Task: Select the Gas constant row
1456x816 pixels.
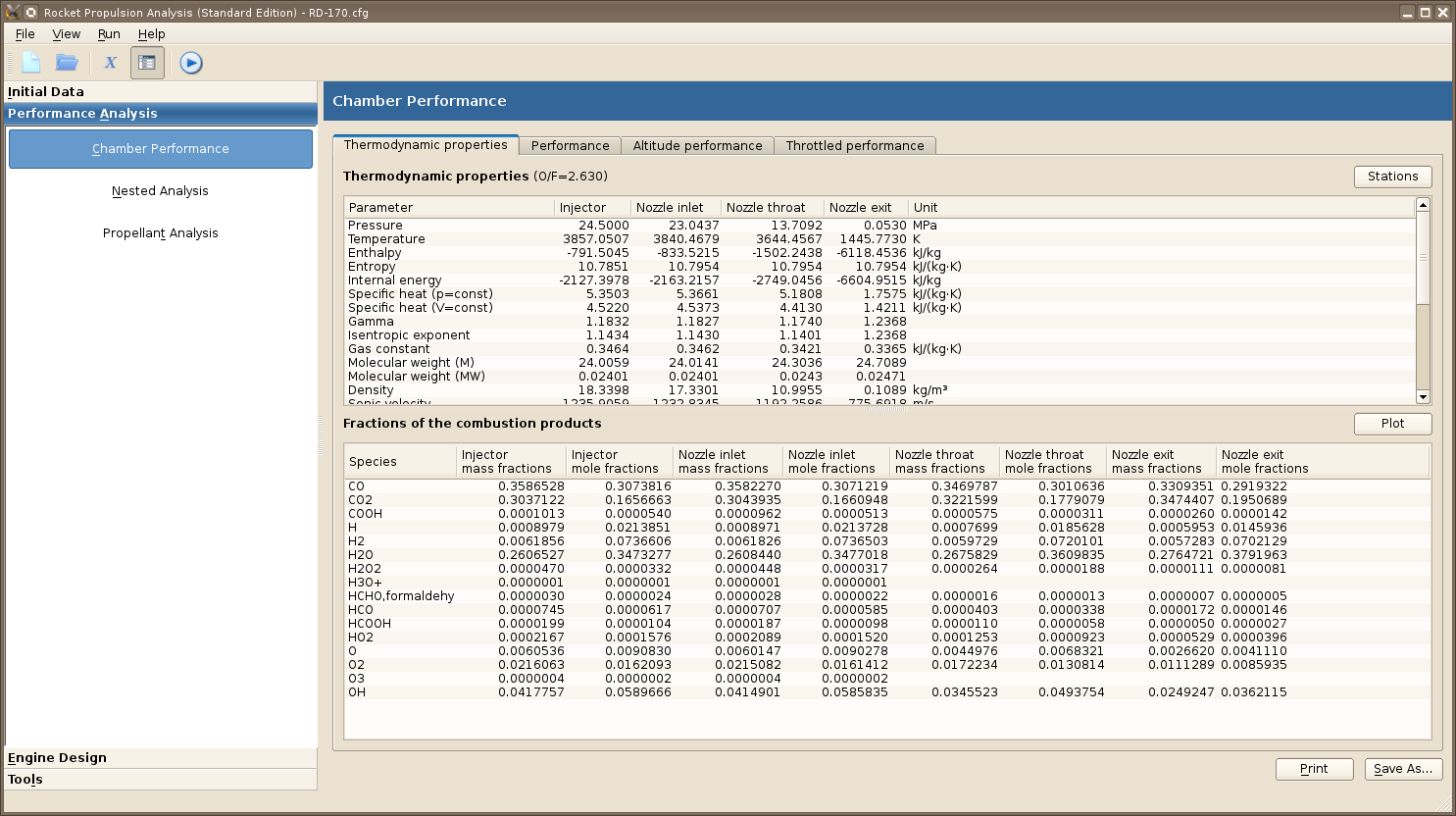Action: (879, 349)
